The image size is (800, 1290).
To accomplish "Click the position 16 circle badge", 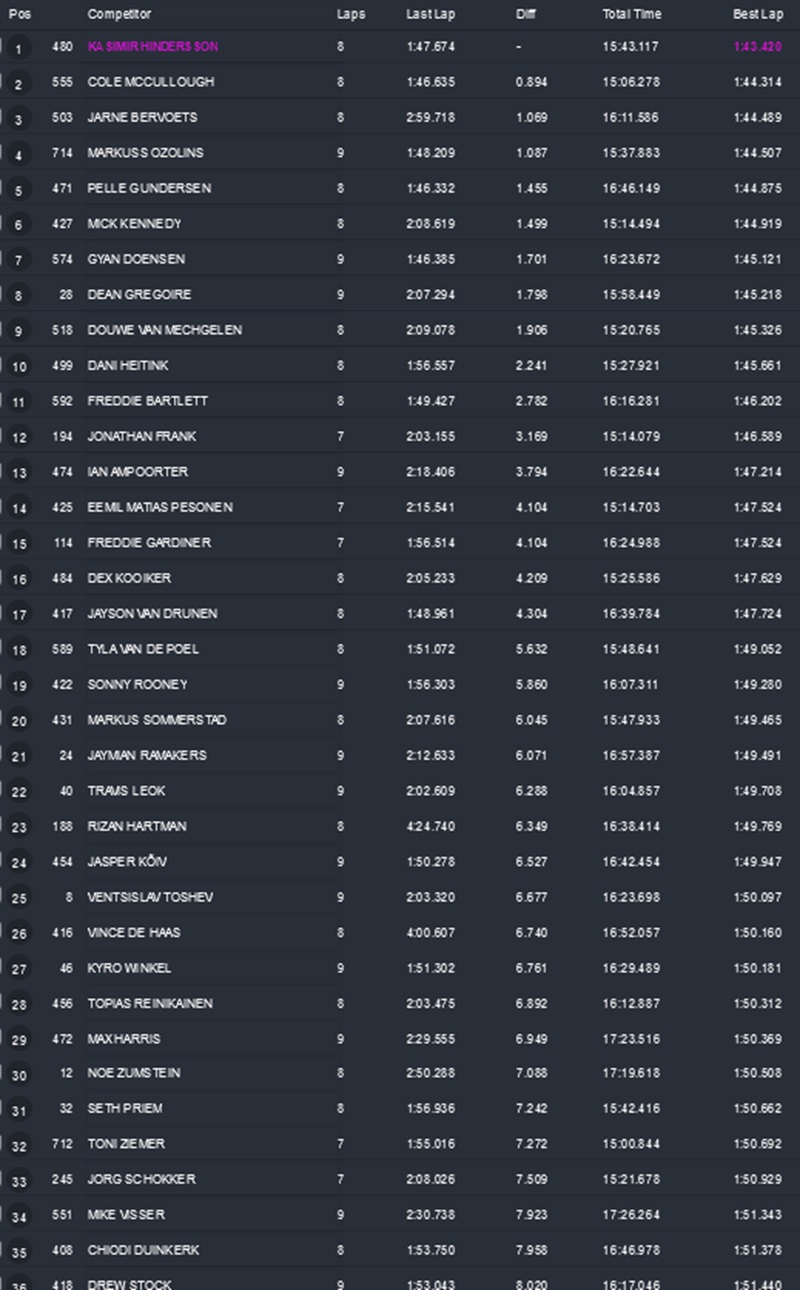I will pos(18,580).
